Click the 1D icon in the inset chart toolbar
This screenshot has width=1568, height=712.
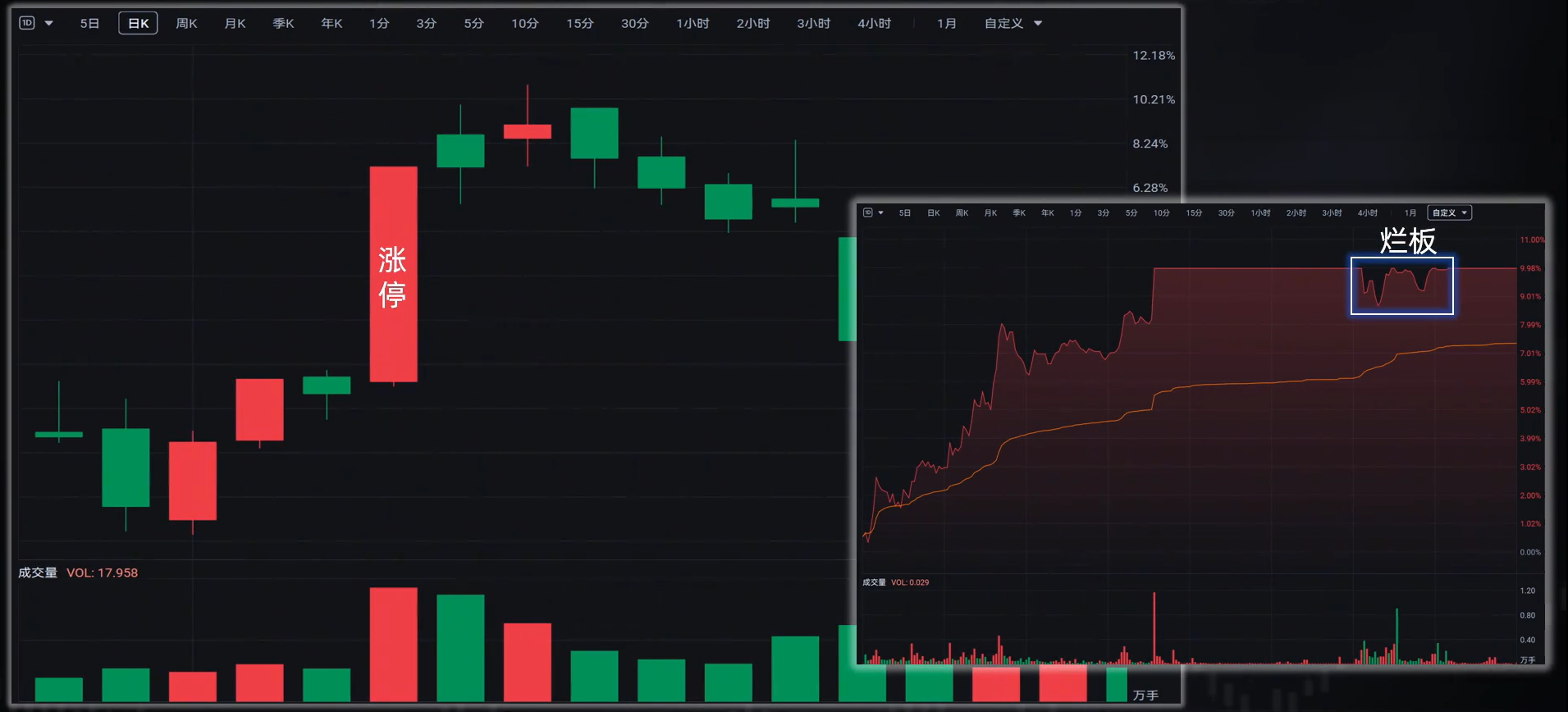click(868, 213)
